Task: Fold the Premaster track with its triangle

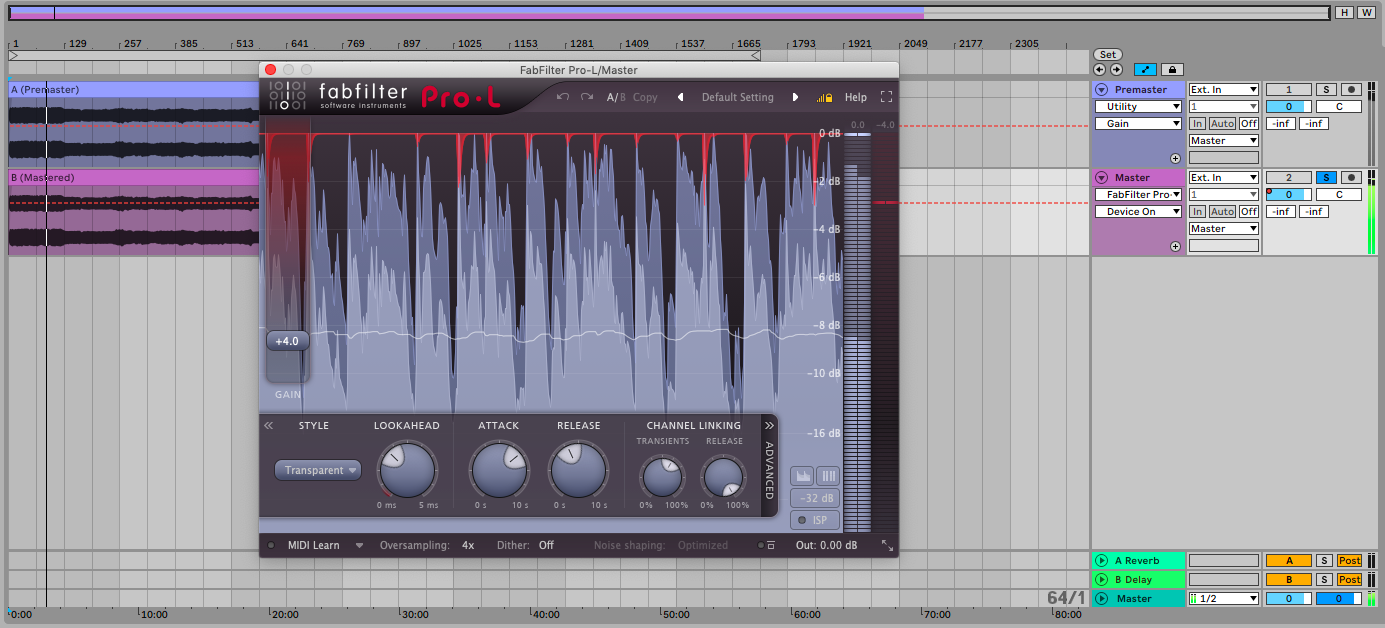Action: point(1101,90)
